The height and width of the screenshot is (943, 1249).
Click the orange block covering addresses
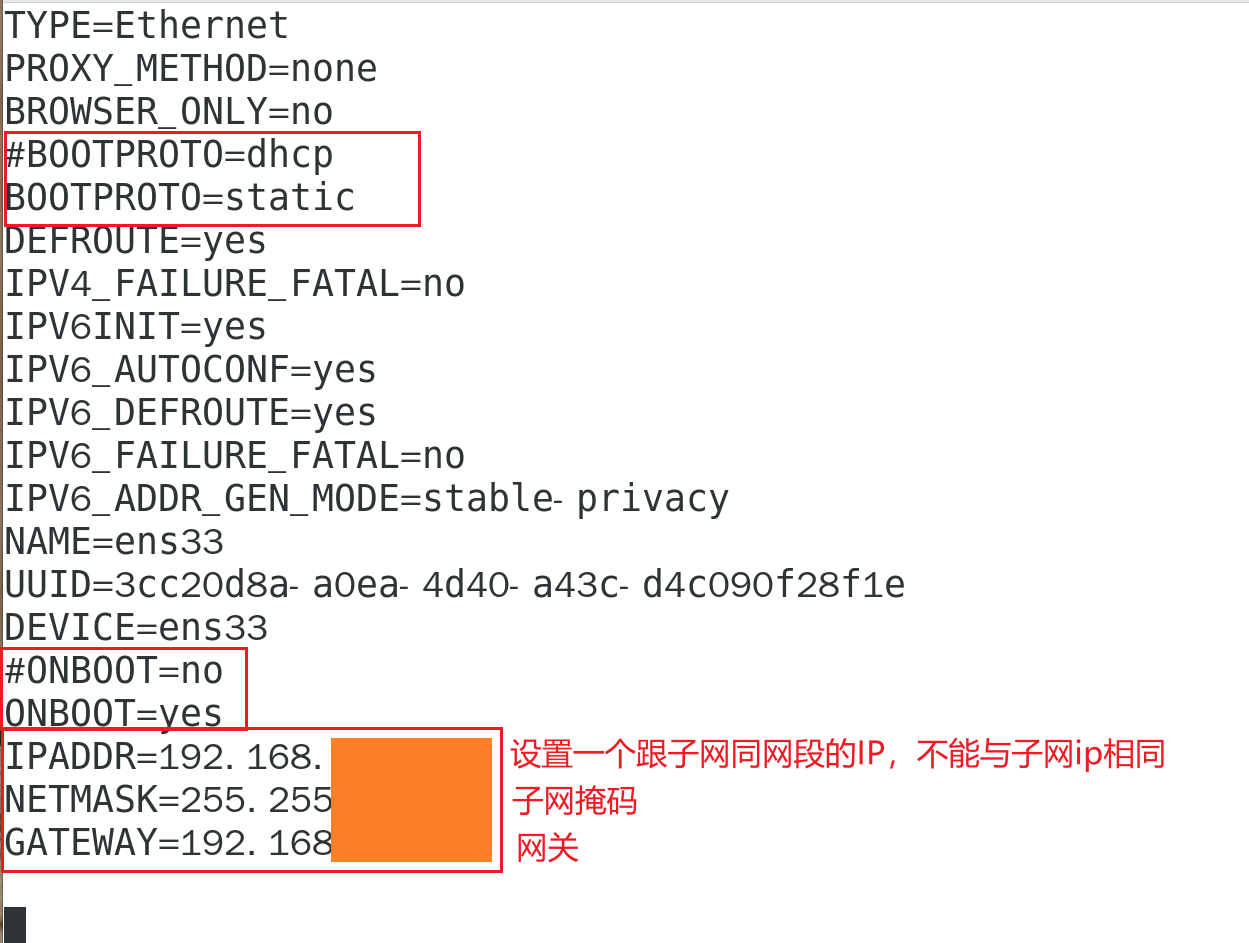click(411, 800)
